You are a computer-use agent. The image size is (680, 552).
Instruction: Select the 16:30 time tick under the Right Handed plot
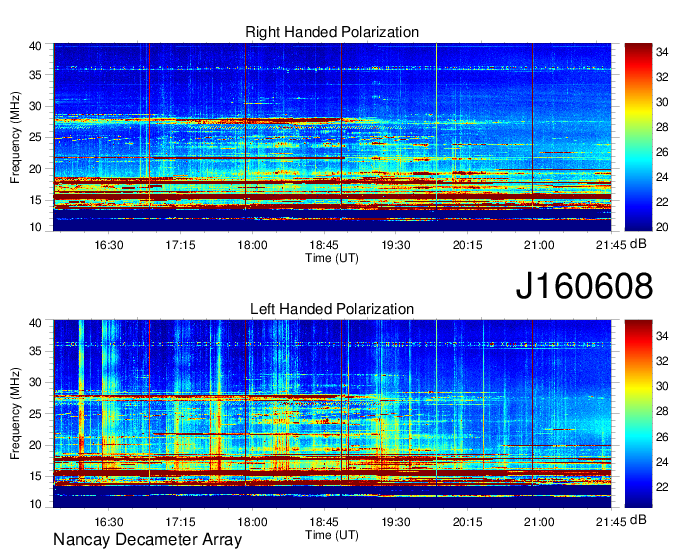coord(109,245)
